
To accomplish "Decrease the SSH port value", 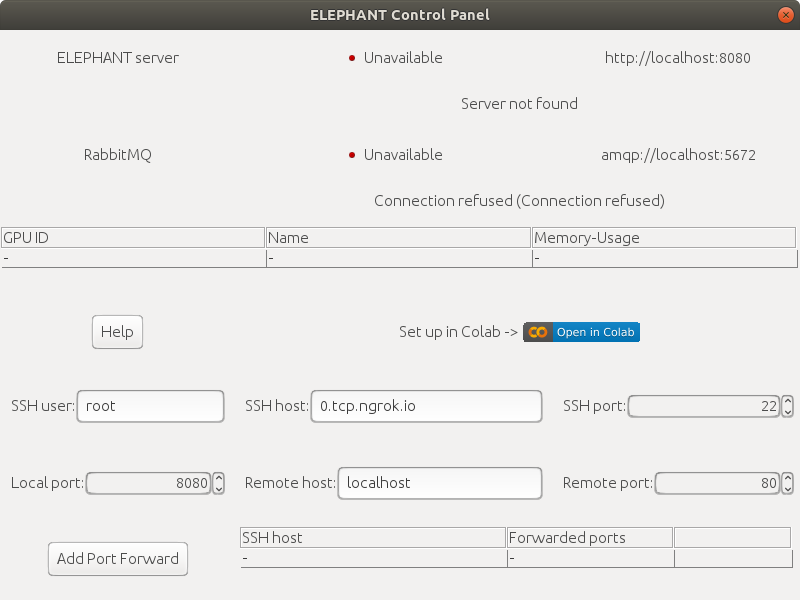I will pos(788,411).
